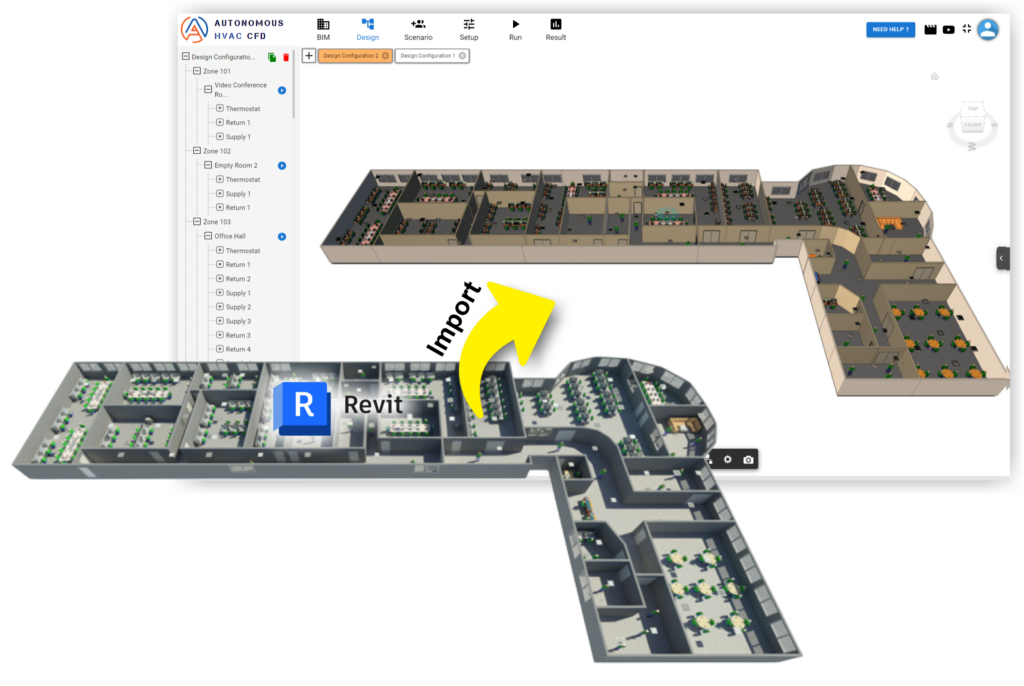
Task: Collapse the Zone 101 tree node
Action: click(x=197, y=72)
